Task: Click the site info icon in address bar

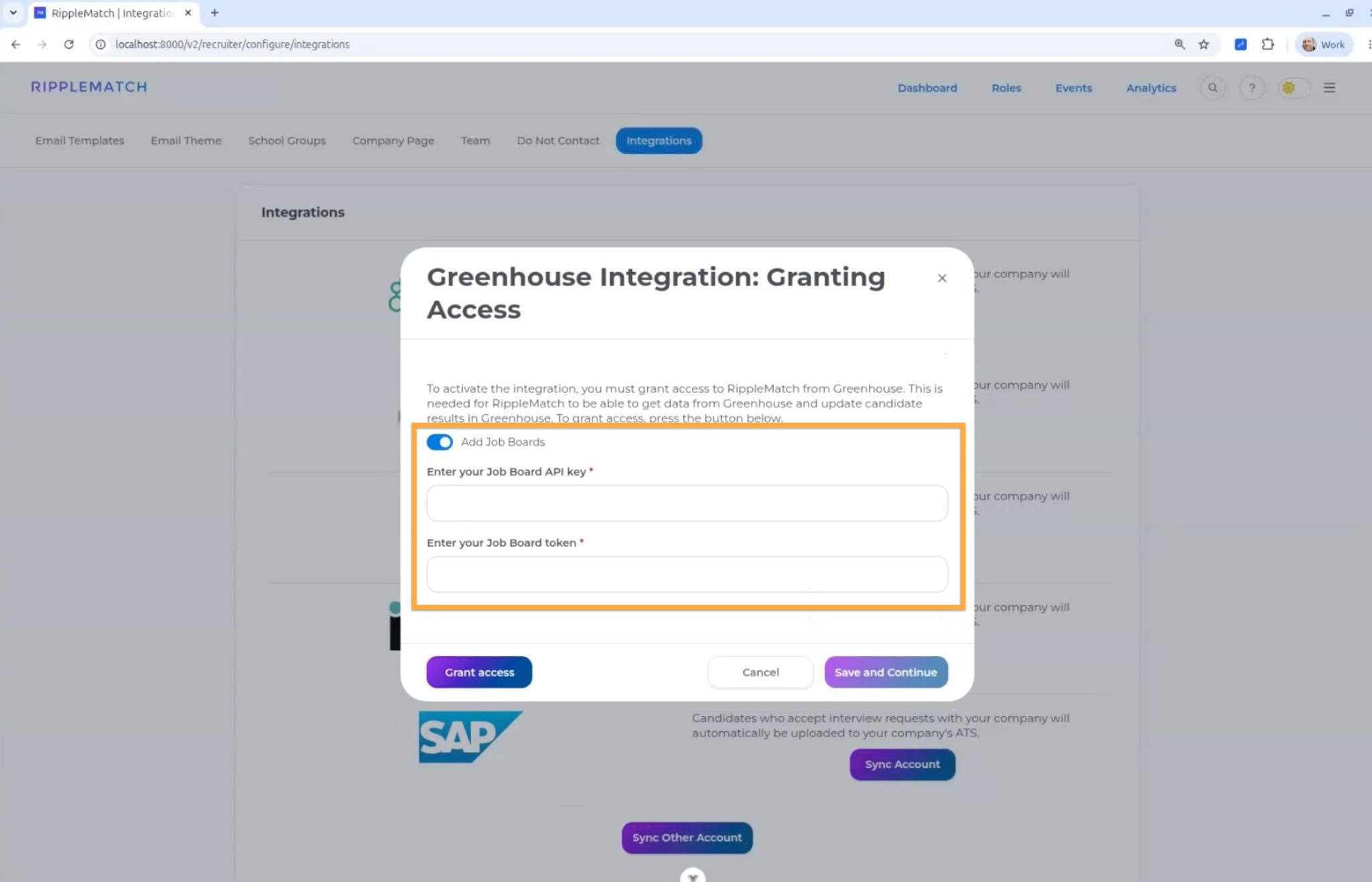Action: (100, 44)
